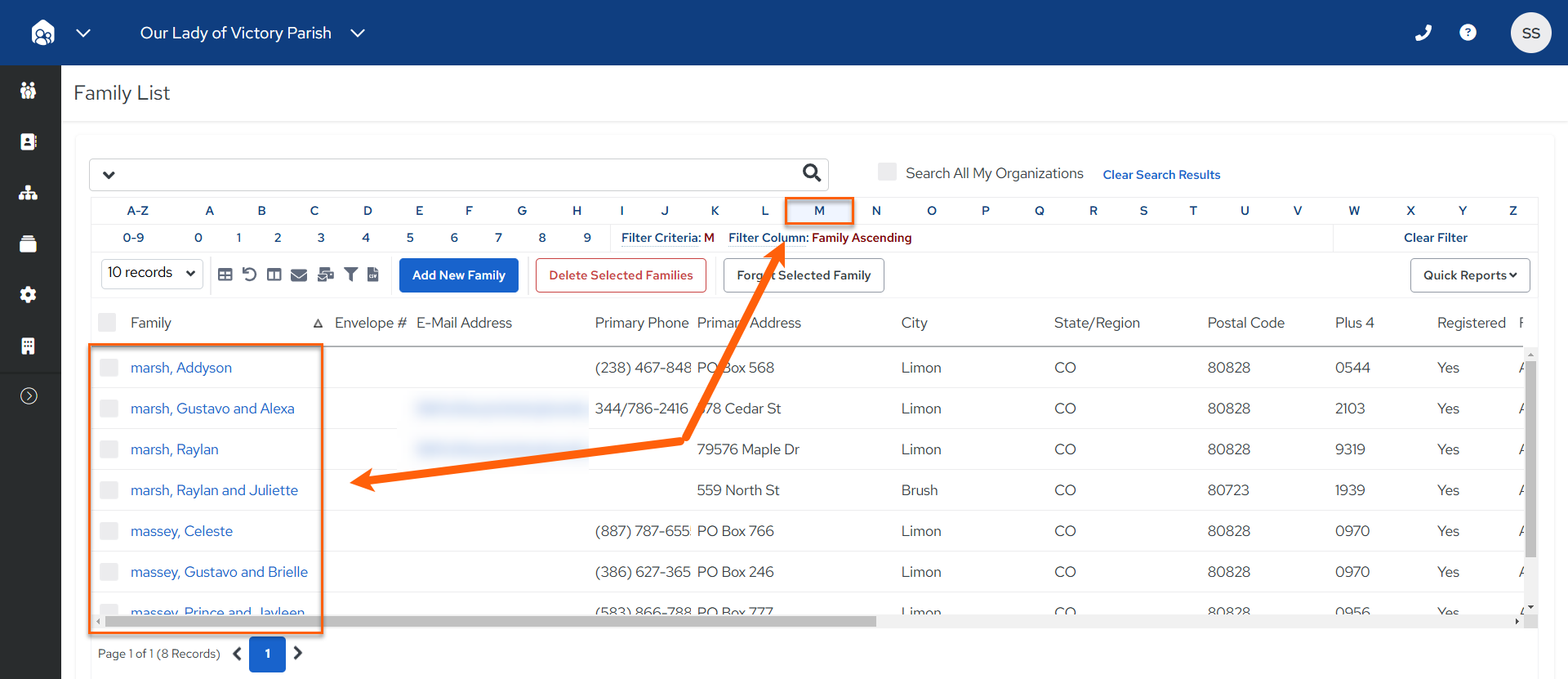Click the vertical table scrollbar
This screenshot has height=679, width=1568.
(1530, 458)
